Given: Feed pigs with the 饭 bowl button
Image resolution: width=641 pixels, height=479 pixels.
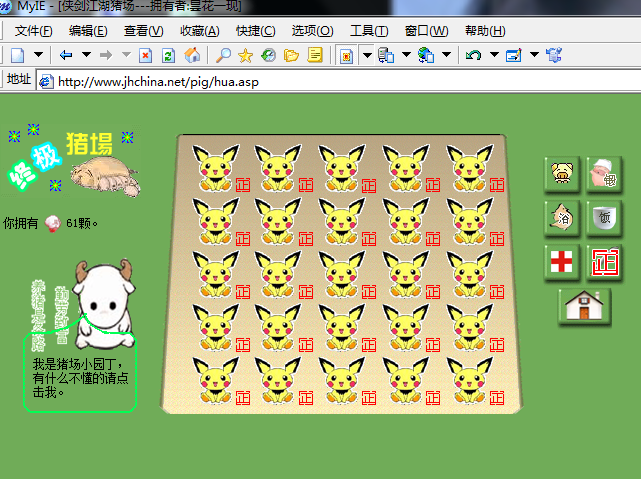Looking at the screenshot, I should tap(604, 217).
